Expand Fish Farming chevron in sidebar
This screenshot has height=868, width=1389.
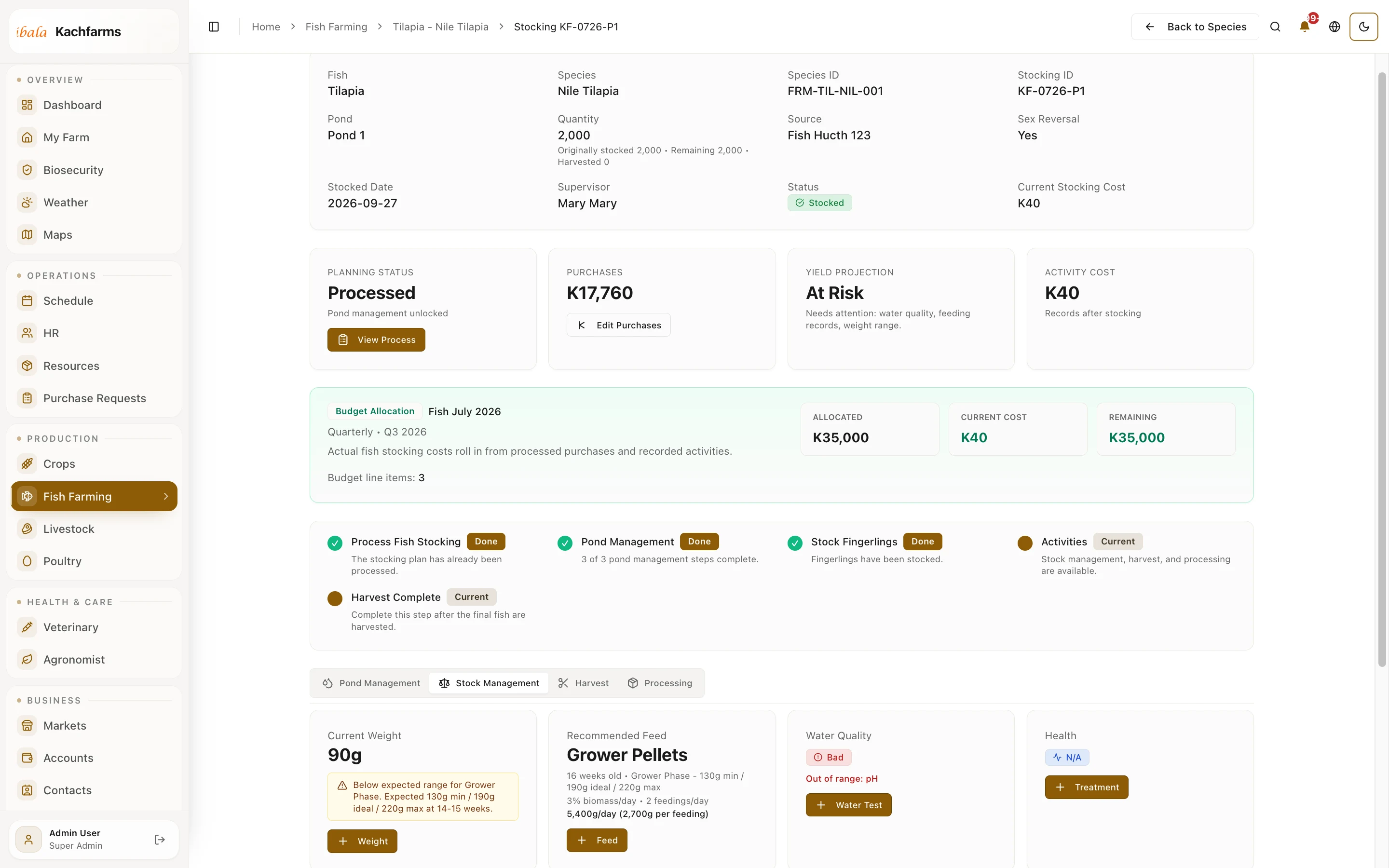(166, 496)
